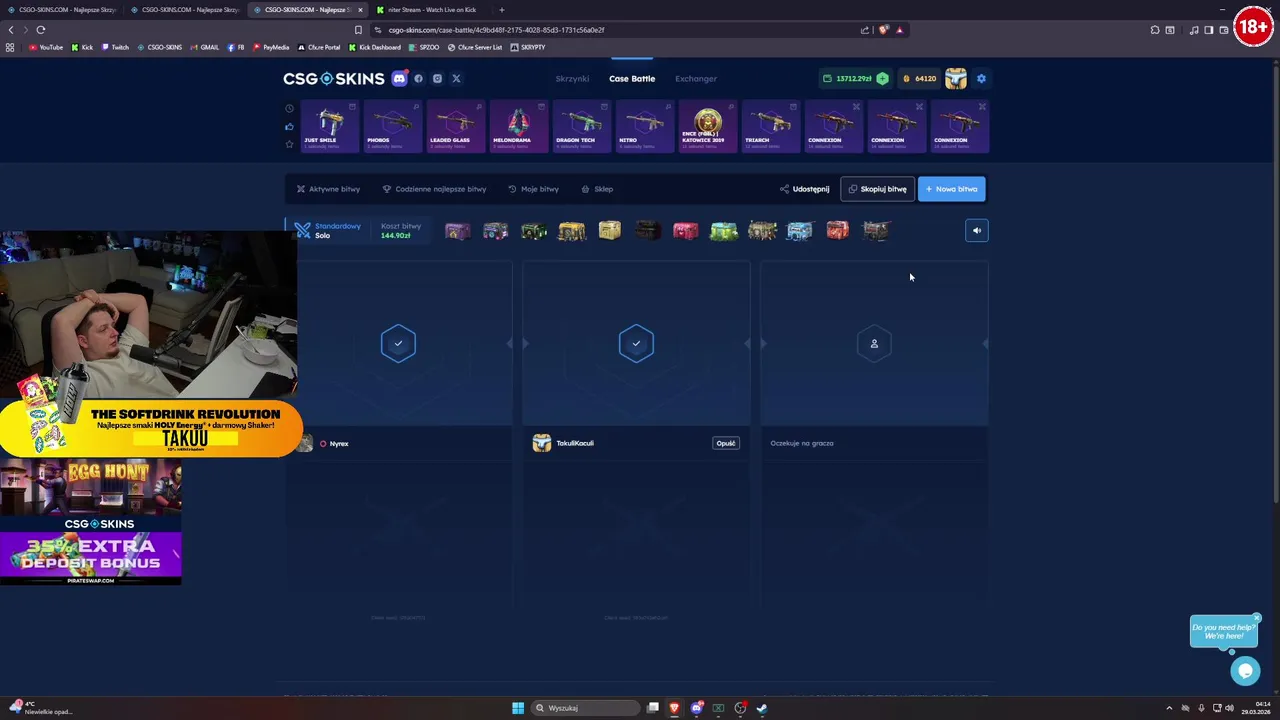Click the Wyszukaj taskbar search box
Viewport: 1280px width, 720px height.
click(x=585, y=708)
